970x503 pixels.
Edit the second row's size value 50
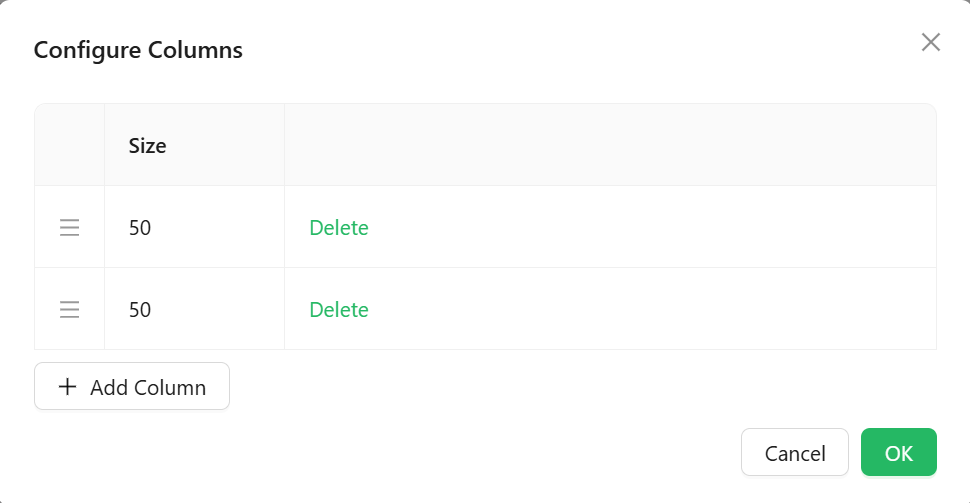pyautogui.click(x=140, y=309)
